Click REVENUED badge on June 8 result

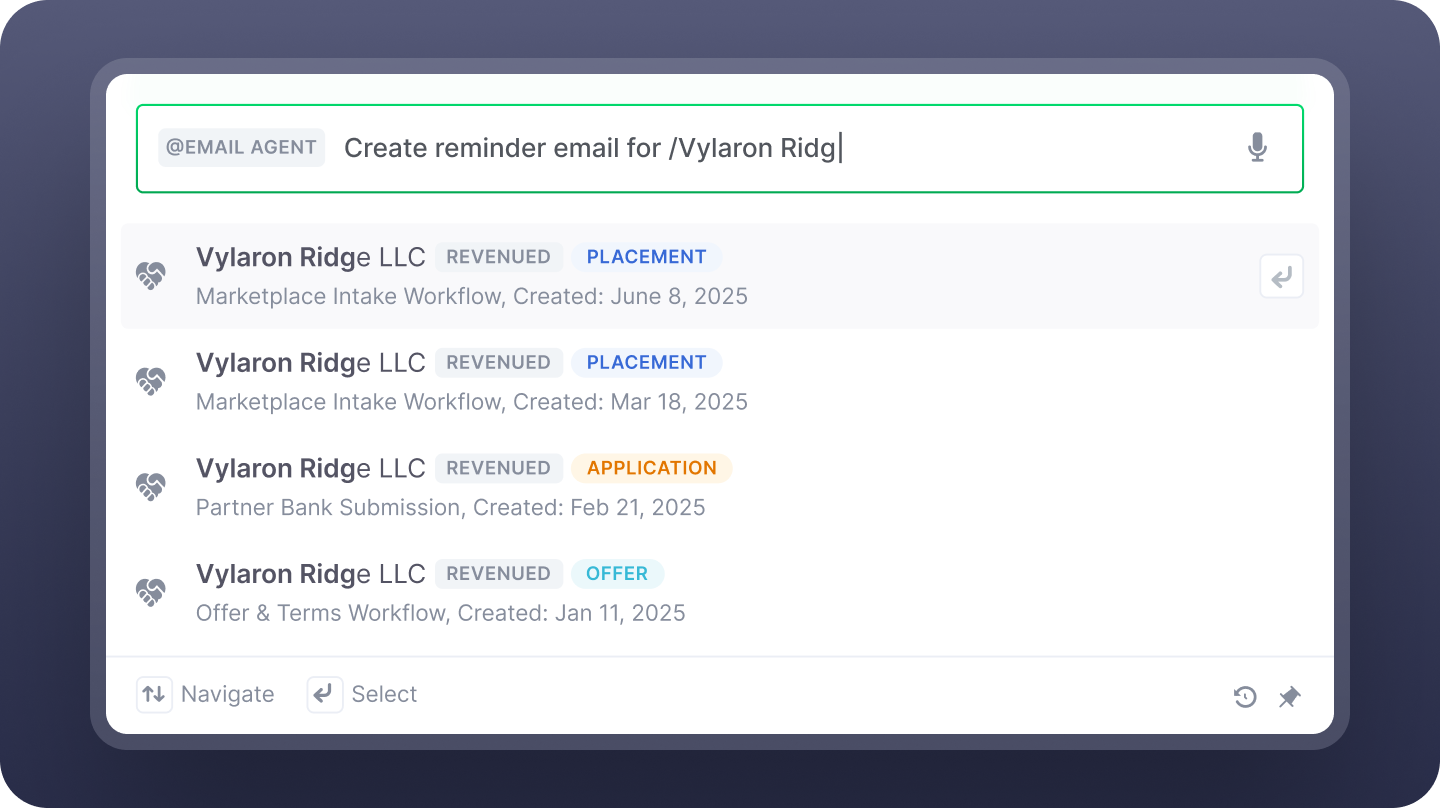(x=498, y=257)
